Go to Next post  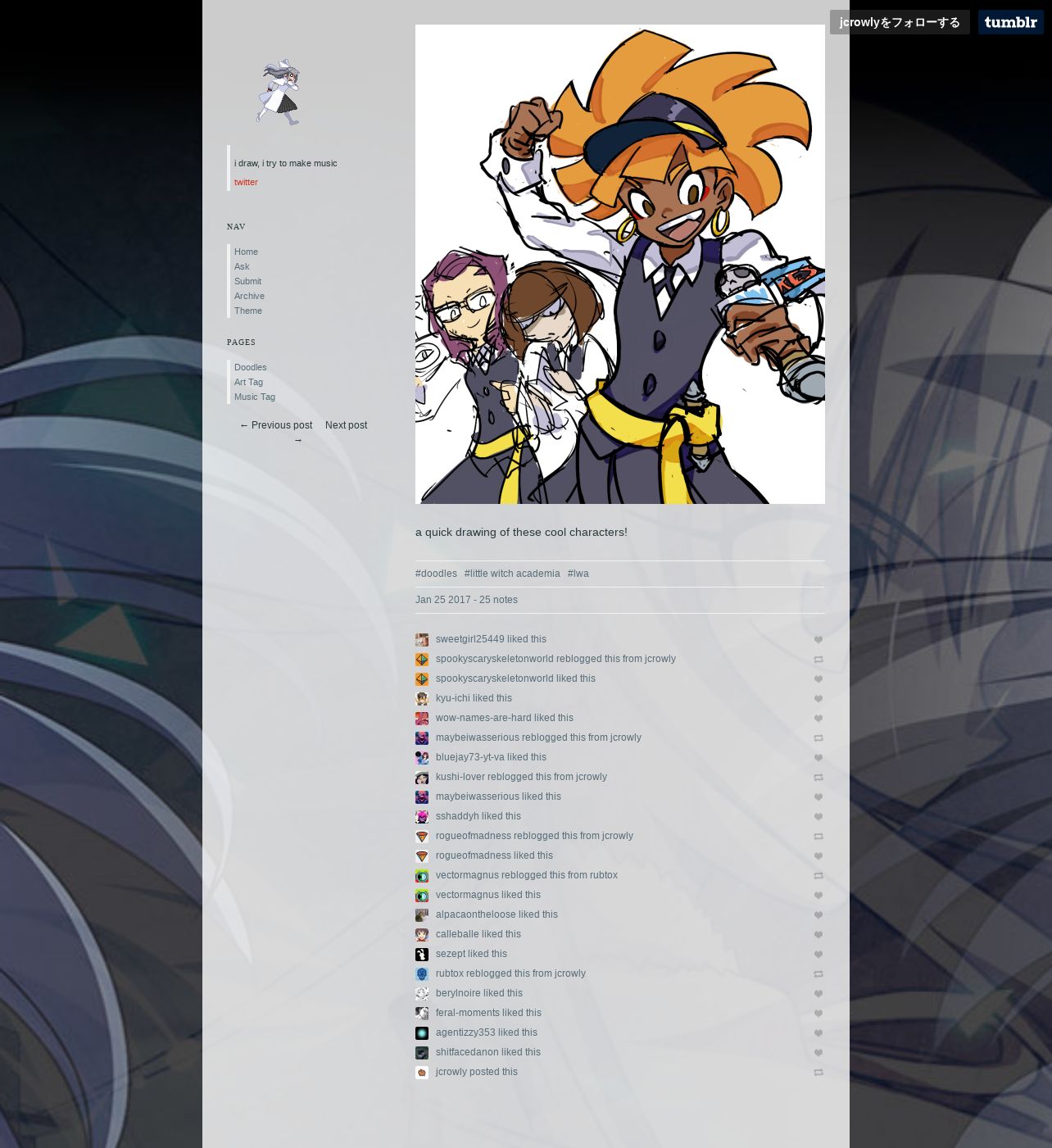(x=346, y=425)
